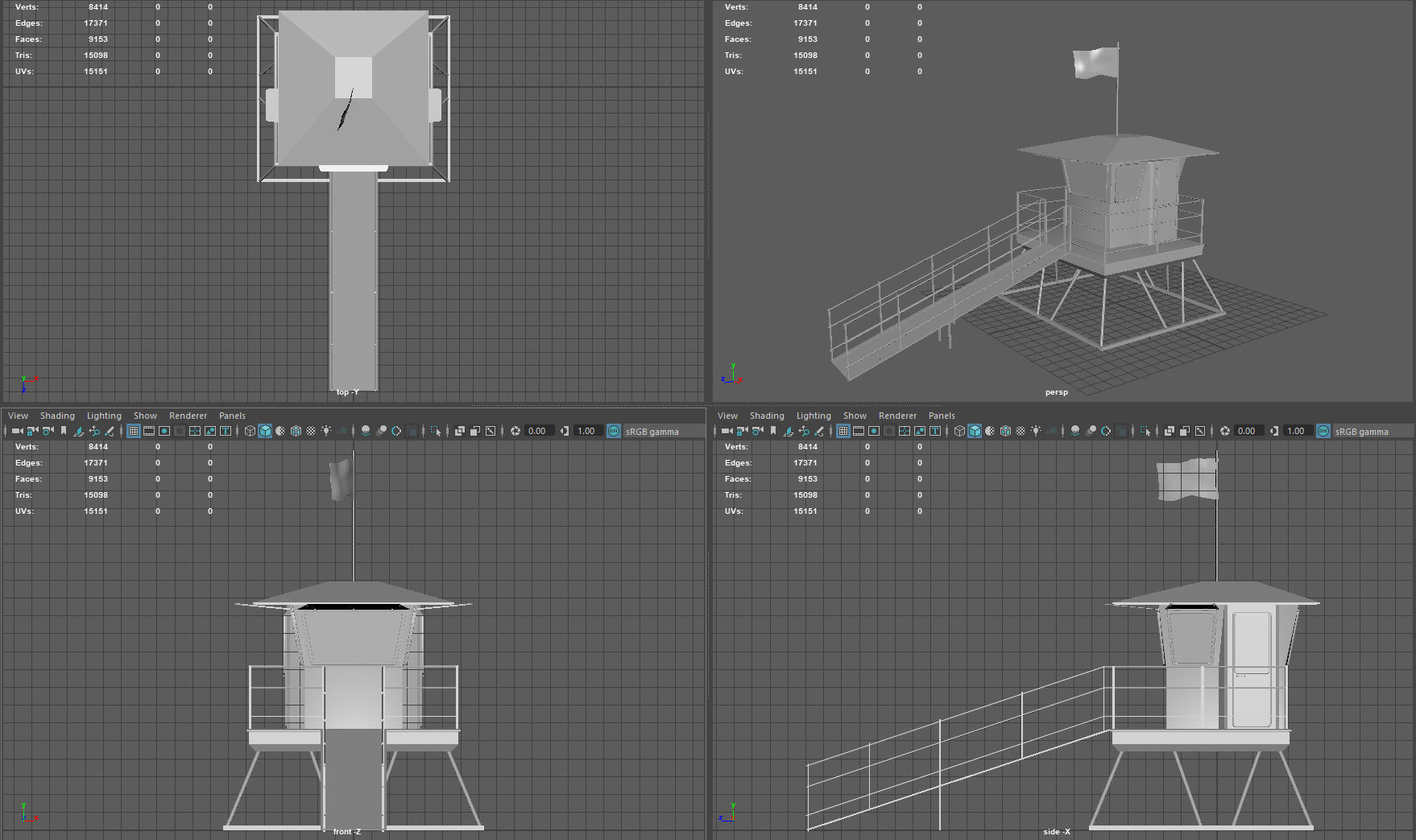
Task: Toggle the Grid display in front -Z panel
Action: (134, 431)
